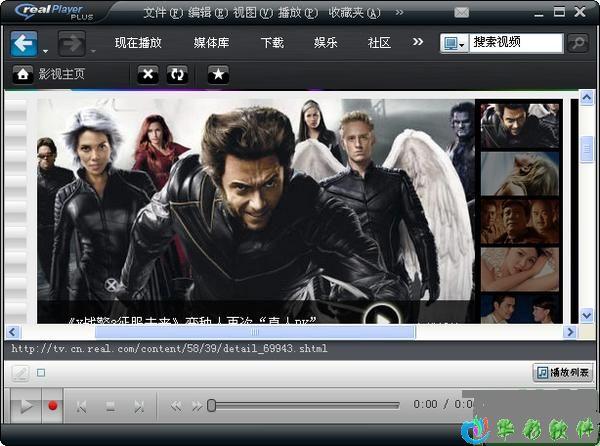Go to the 影视主页 home icon
The width and height of the screenshot is (600, 446).
[x=23, y=74]
